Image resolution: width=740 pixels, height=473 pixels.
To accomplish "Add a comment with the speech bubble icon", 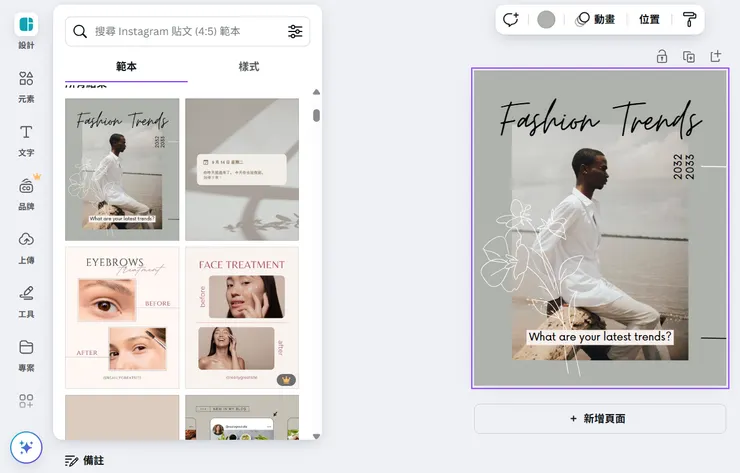I will pos(511,19).
